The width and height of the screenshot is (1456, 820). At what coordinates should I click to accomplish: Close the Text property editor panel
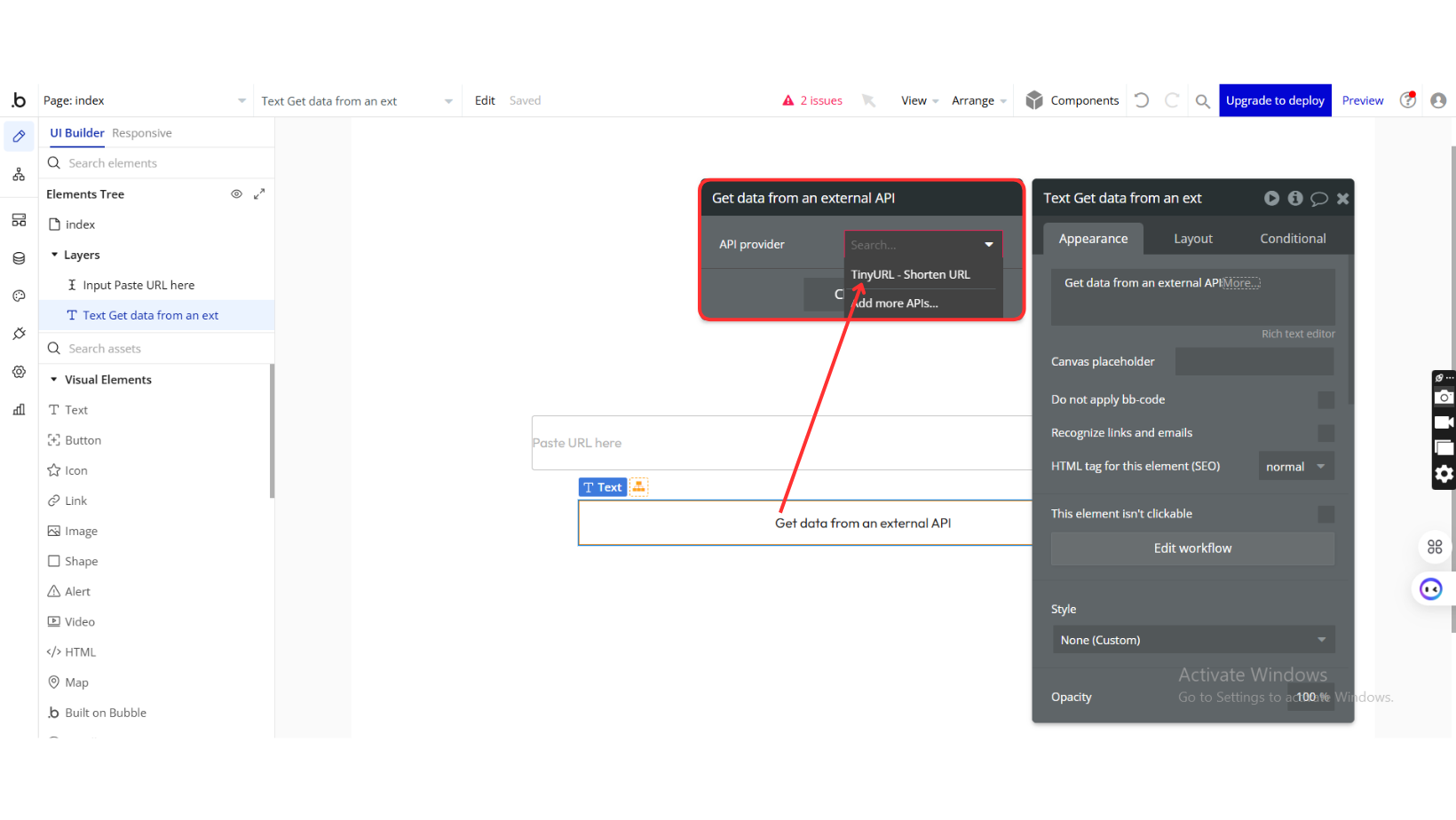click(x=1343, y=199)
